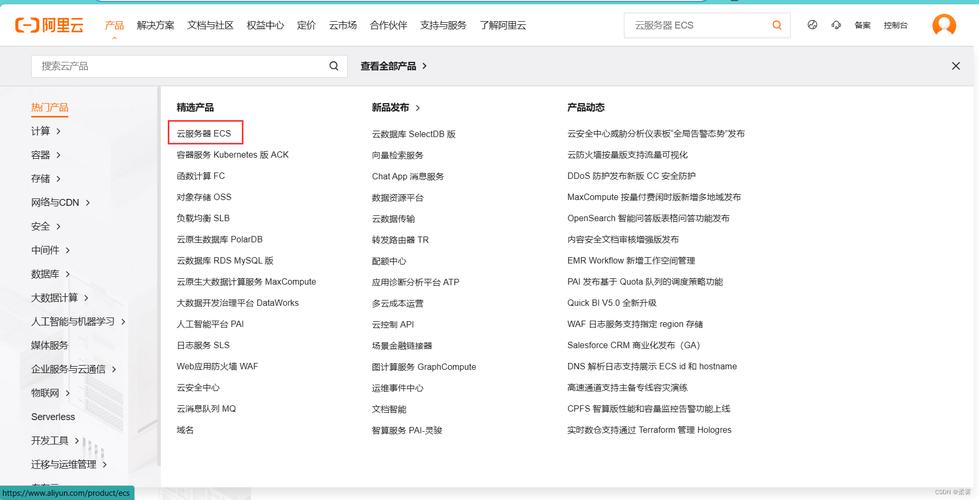Image resolution: width=979 pixels, height=500 pixels.
Task: Open Quick BI V5.0 全新升级 news
Action: click(x=612, y=303)
